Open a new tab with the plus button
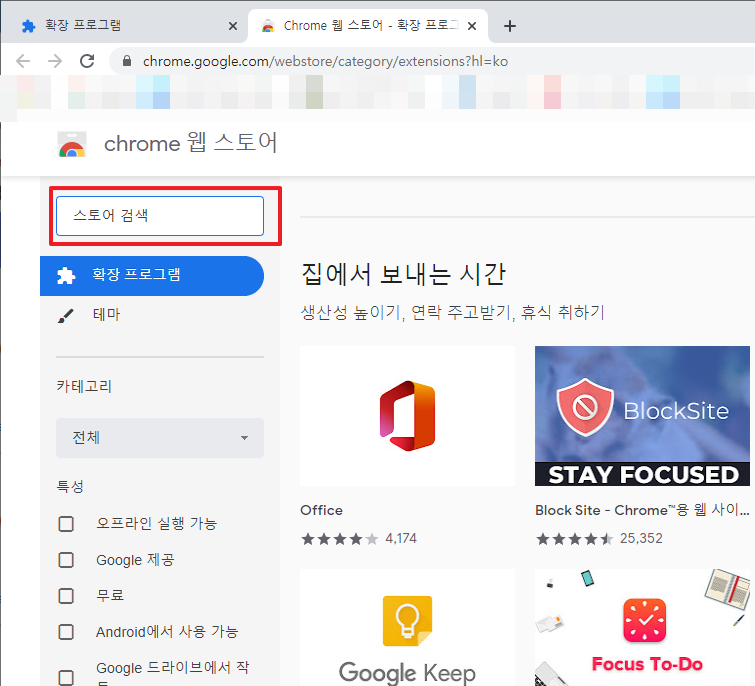 509,26
